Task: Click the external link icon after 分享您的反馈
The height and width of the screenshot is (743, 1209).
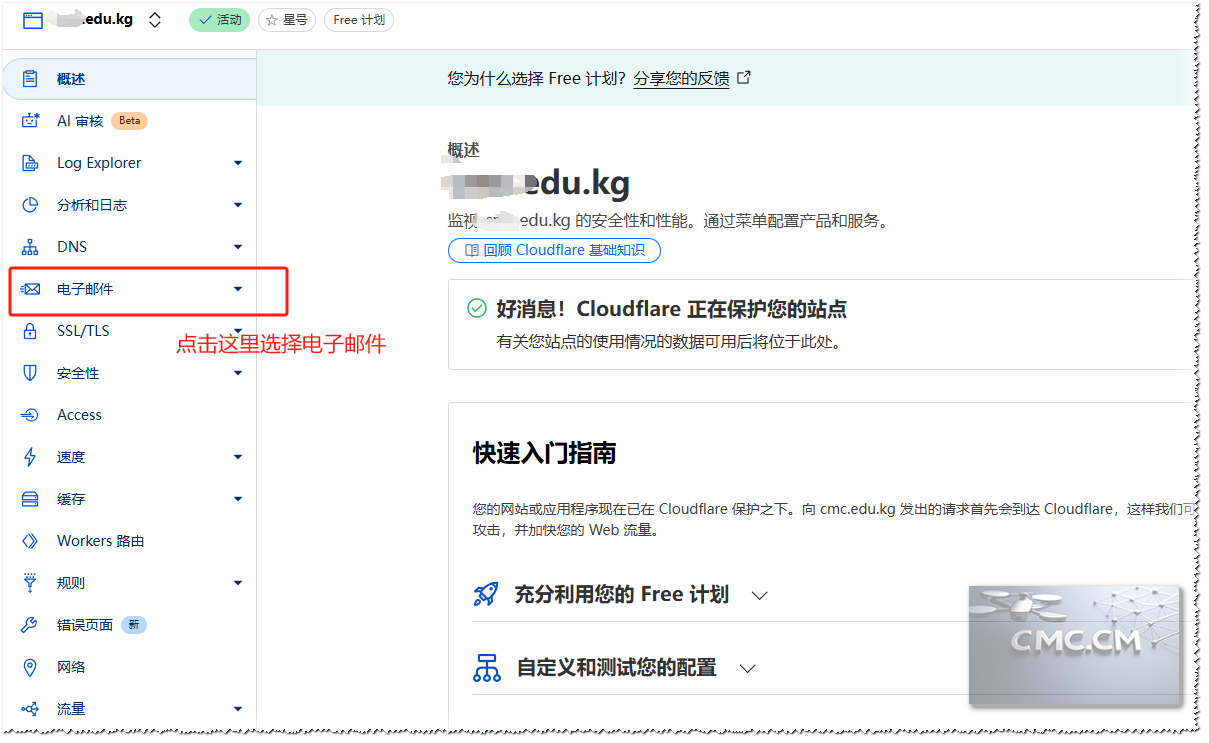Action: click(743, 77)
